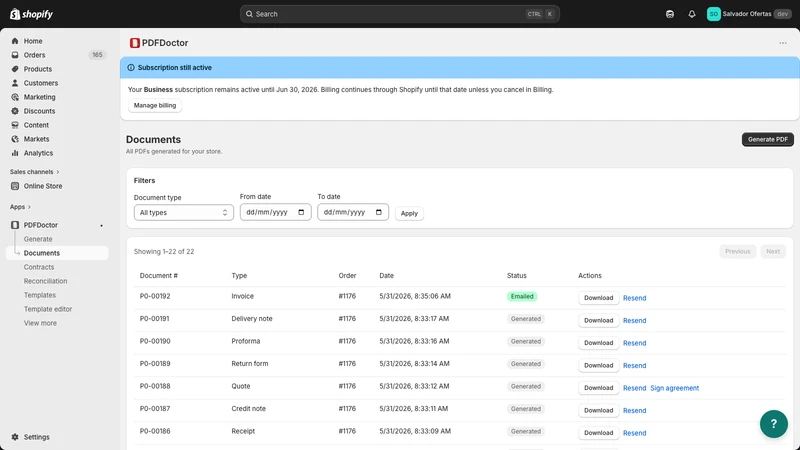Open the Document type dropdown
Image resolution: width=800 pixels, height=450 pixels.
pyautogui.click(x=184, y=213)
